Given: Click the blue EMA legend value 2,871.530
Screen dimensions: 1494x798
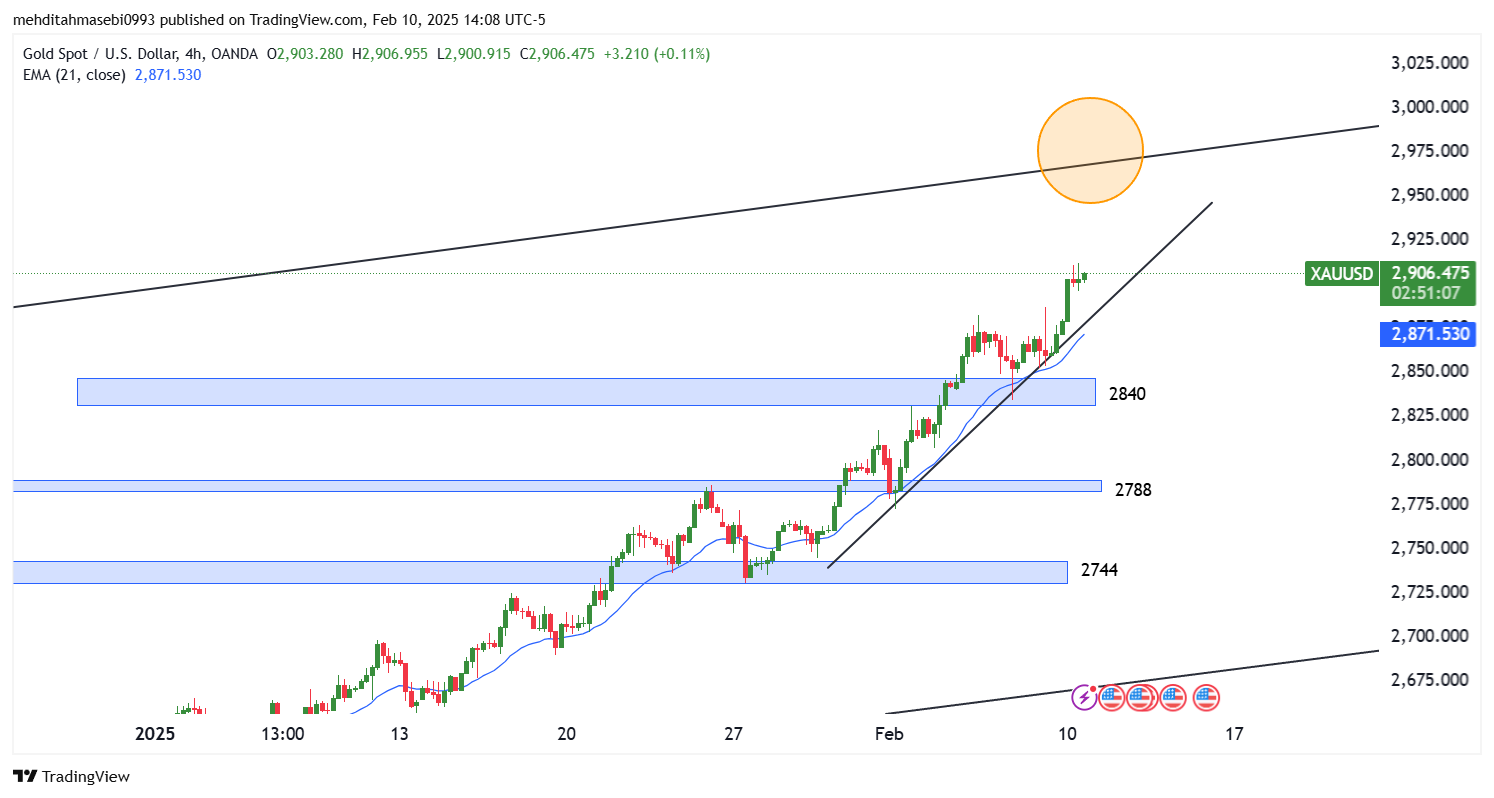Looking at the screenshot, I should pyautogui.click(x=167, y=75).
